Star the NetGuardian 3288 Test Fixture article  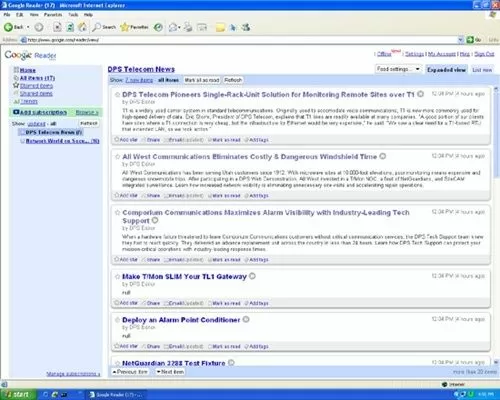click(x=117, y=363)
